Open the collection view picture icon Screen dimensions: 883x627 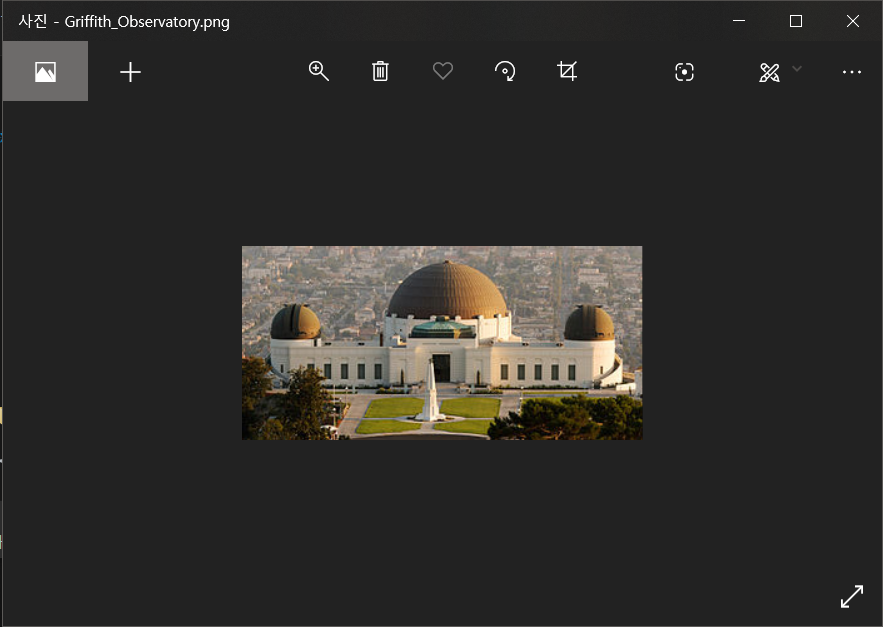click(x=45, y=72)
